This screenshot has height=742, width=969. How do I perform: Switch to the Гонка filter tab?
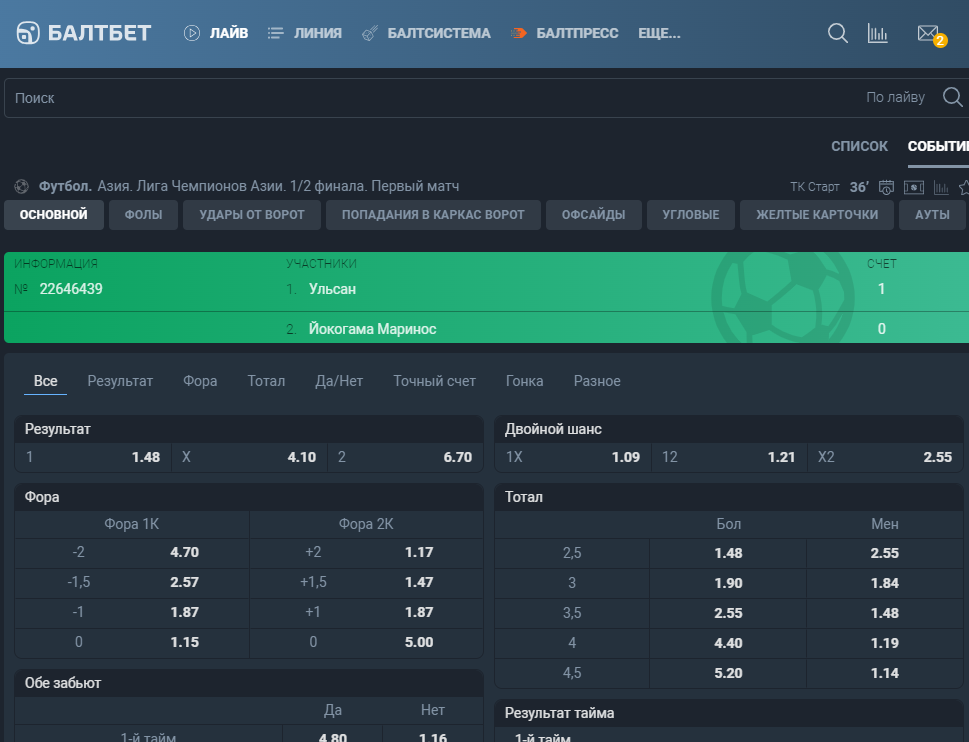tap(525, 381)
